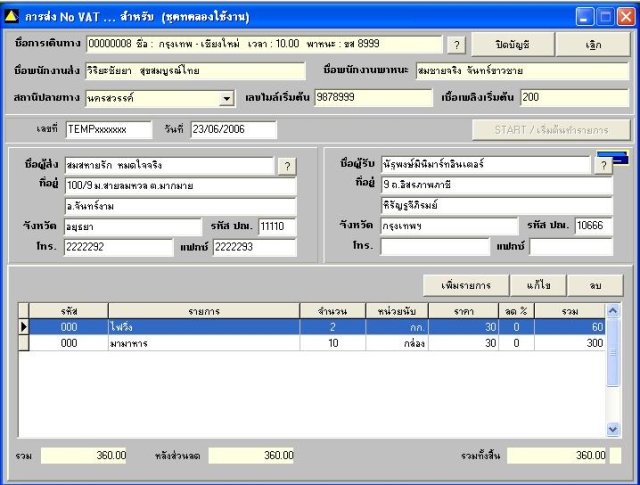Click the sender โทร. field 2222292
Screen dimensions: 640x485
click(x=118, y=247)
